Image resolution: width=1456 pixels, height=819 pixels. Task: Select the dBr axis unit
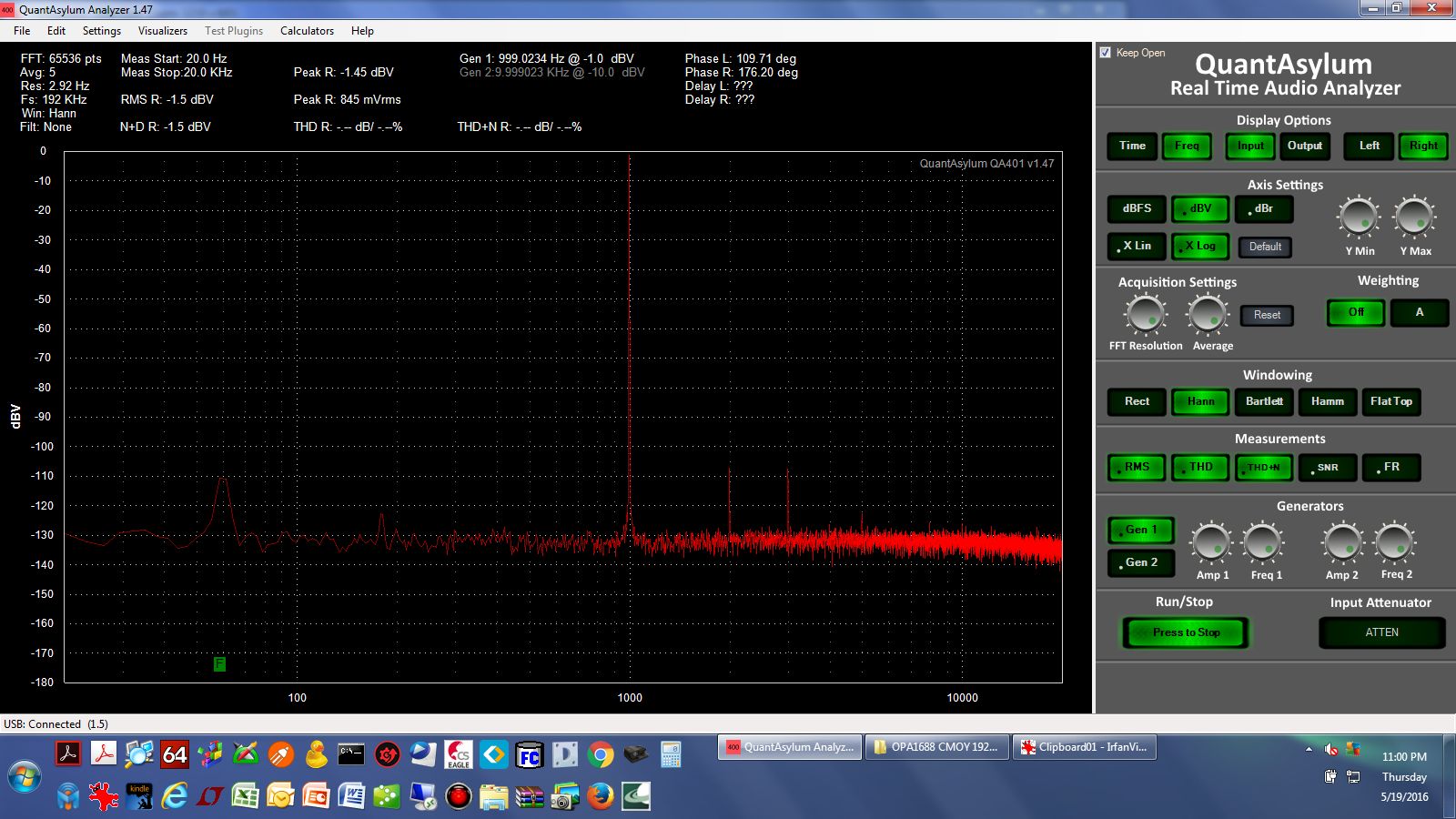(x=1264, y=208)
